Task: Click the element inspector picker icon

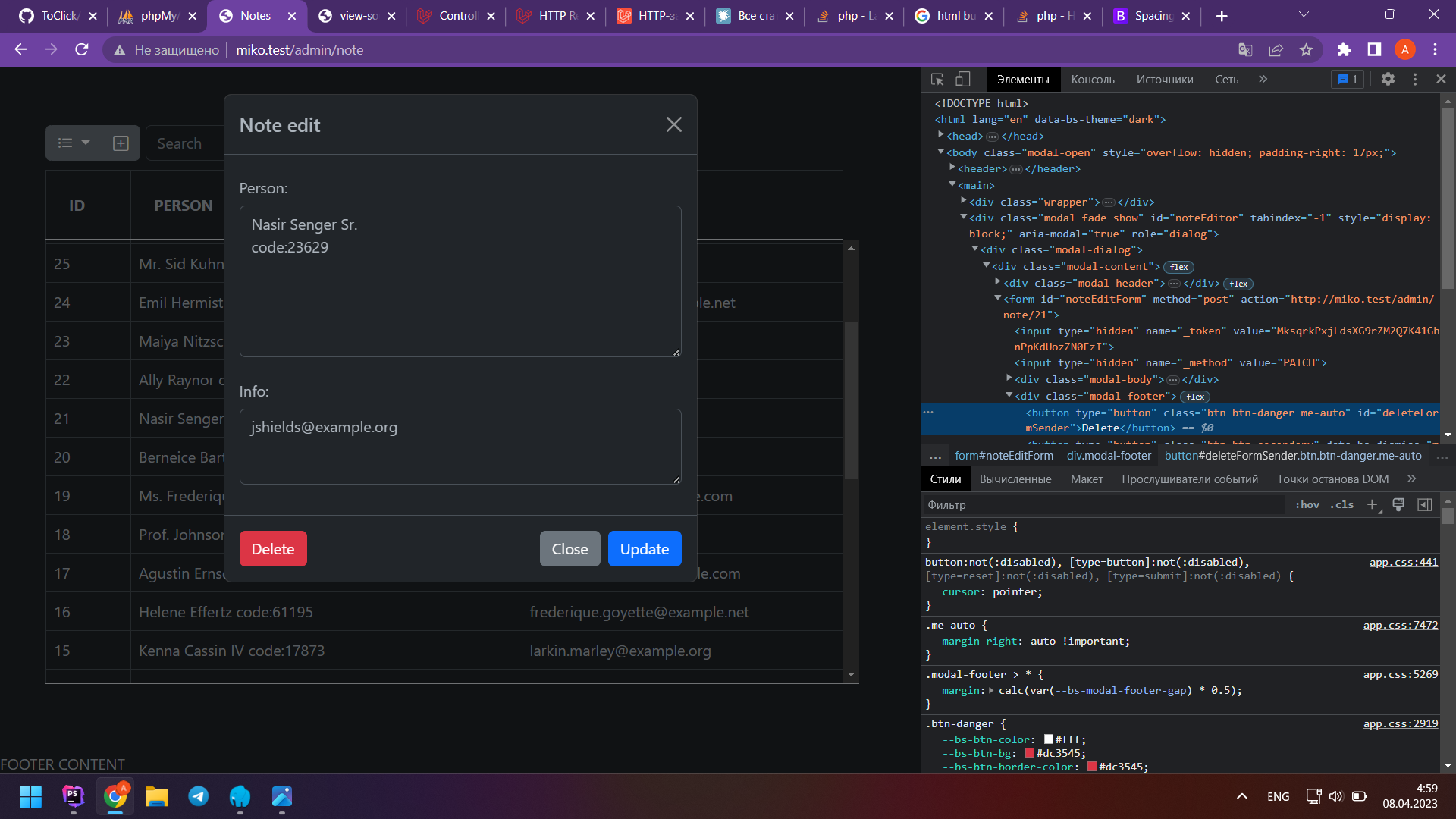Action: [937, 80]
